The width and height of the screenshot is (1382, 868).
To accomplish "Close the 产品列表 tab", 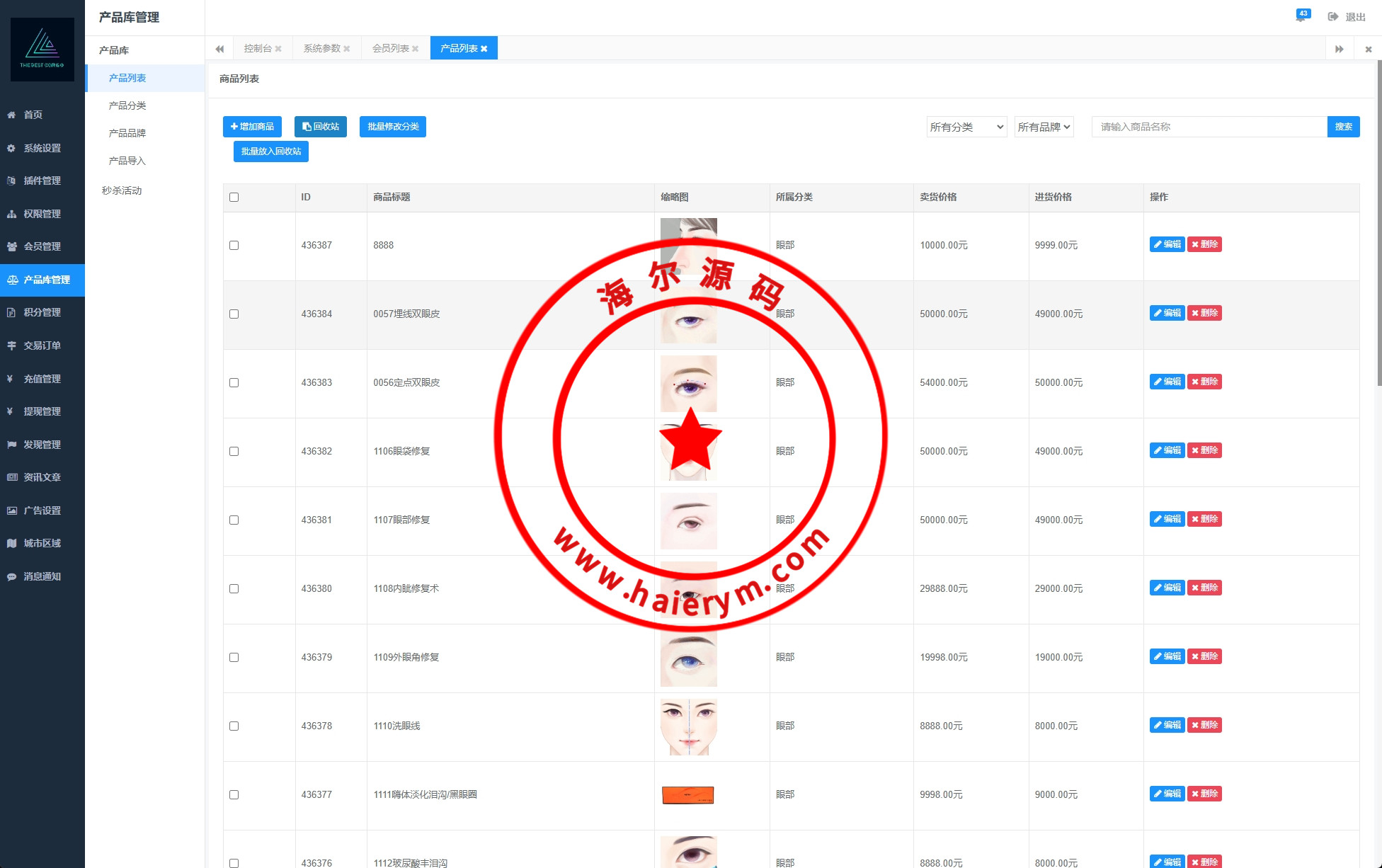I will (x=484, y=49).
